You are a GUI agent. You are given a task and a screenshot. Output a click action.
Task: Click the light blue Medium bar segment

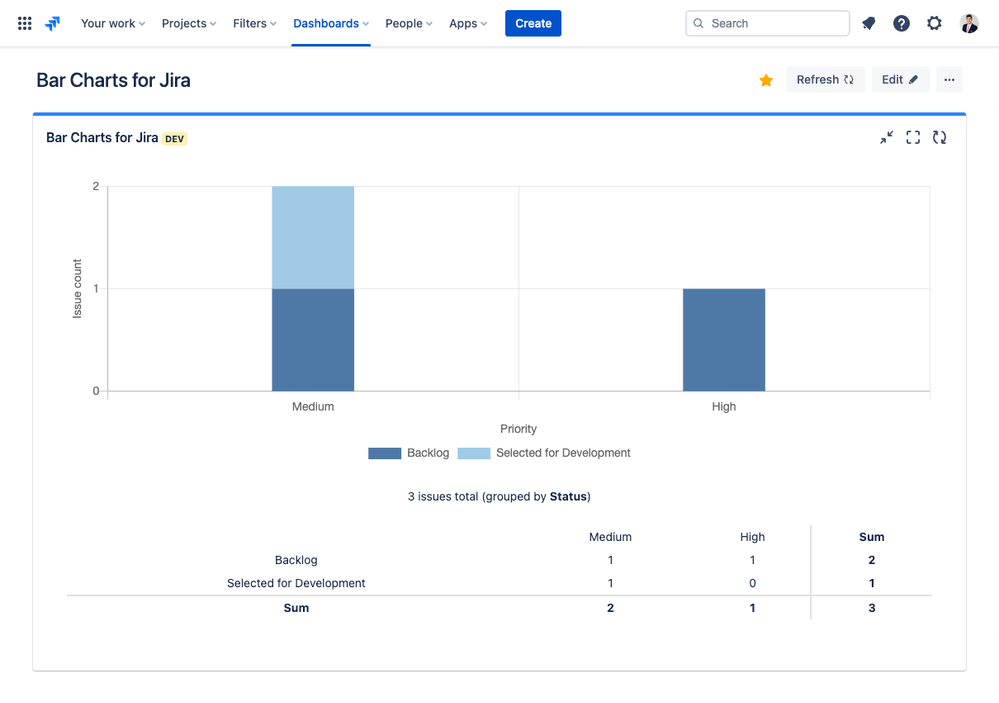click(313, 238)
